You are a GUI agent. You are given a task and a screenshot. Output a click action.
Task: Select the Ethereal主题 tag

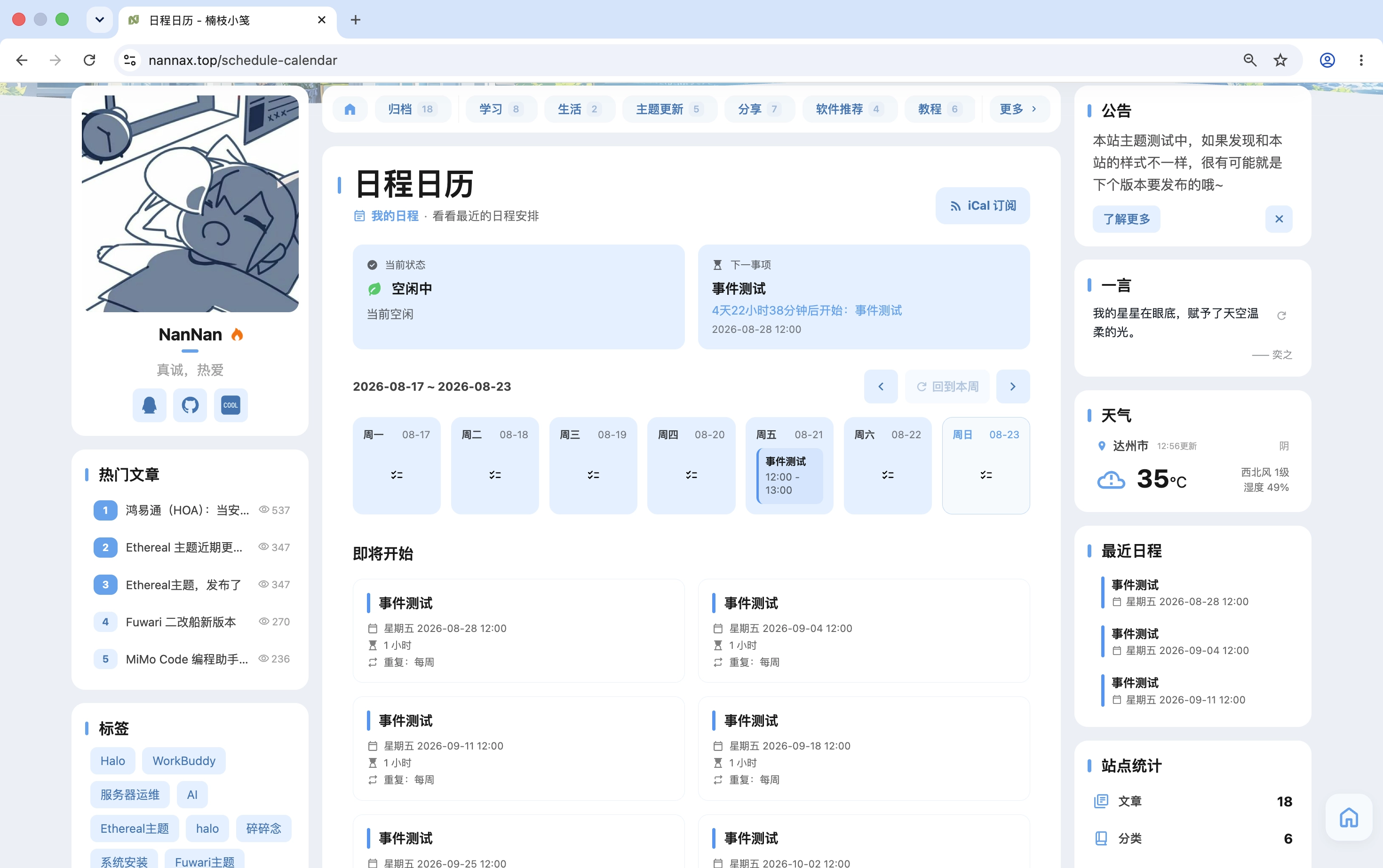point(135,829)
